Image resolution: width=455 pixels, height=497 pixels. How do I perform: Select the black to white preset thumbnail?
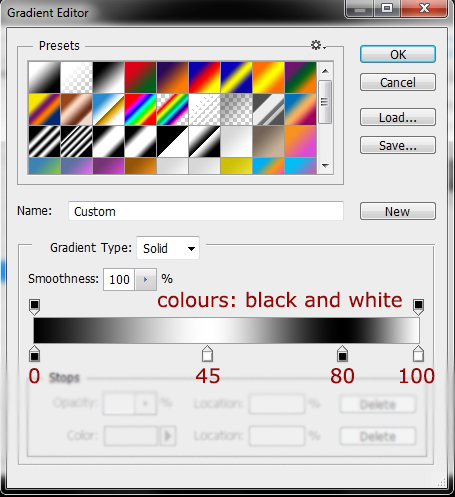coord(109,77)
